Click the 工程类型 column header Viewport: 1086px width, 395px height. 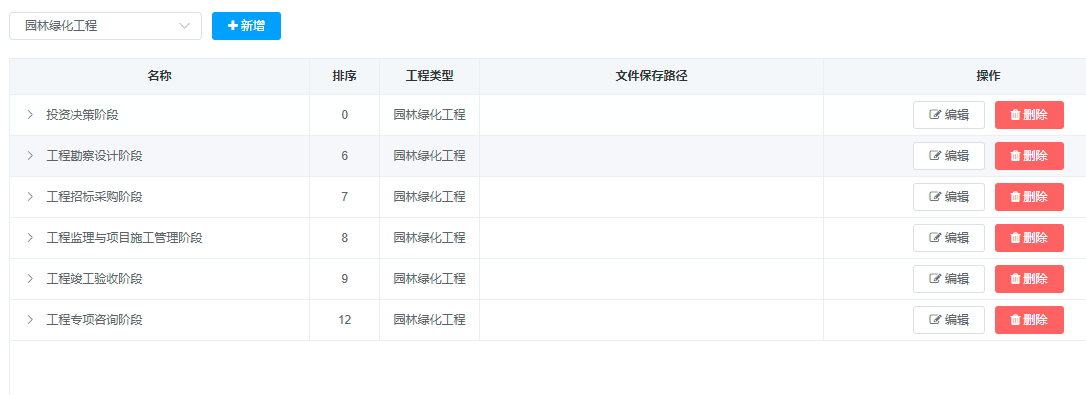pos(429,76)
